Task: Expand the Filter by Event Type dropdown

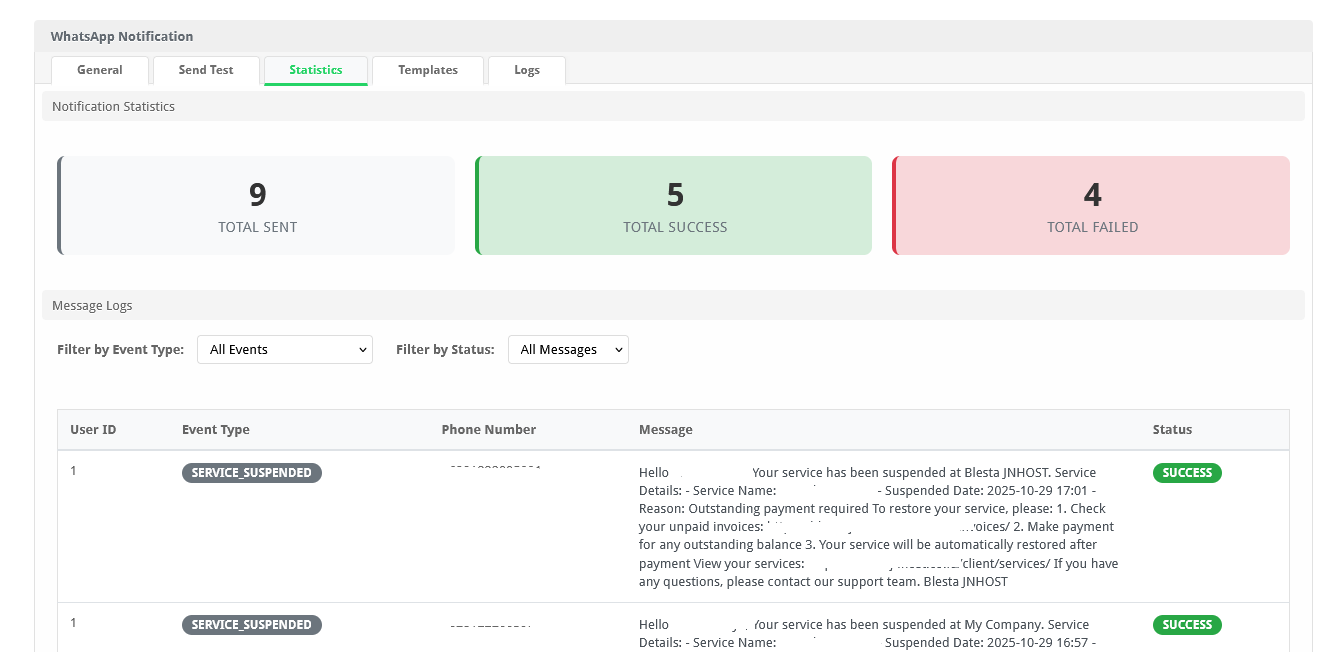Action: click(x=285, y=350)
